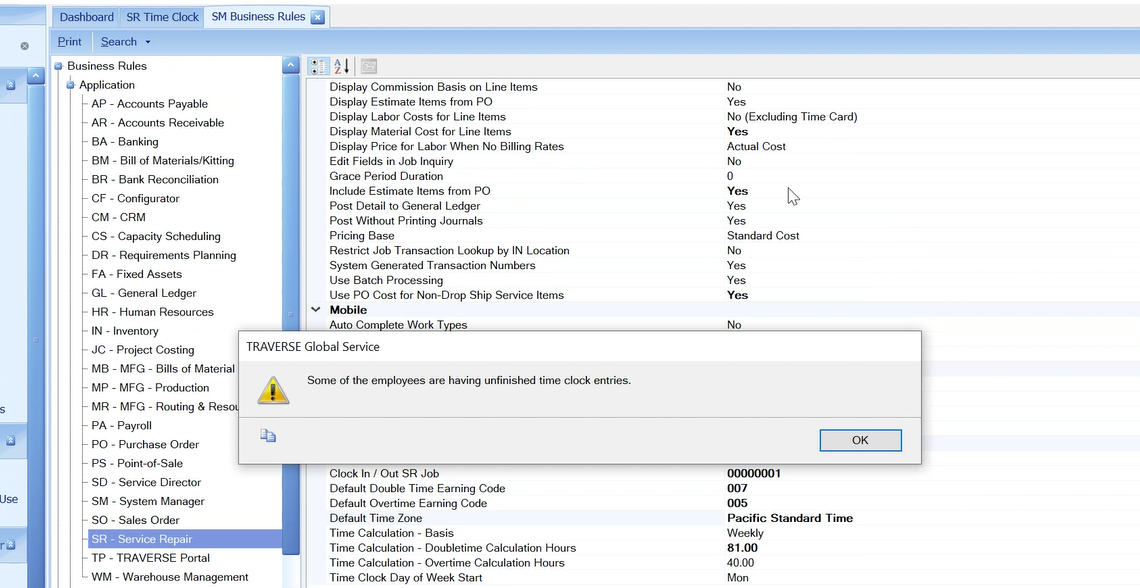Select JC - Project Costing
This screenshot has width=1140, height=588.
point(142,350)
